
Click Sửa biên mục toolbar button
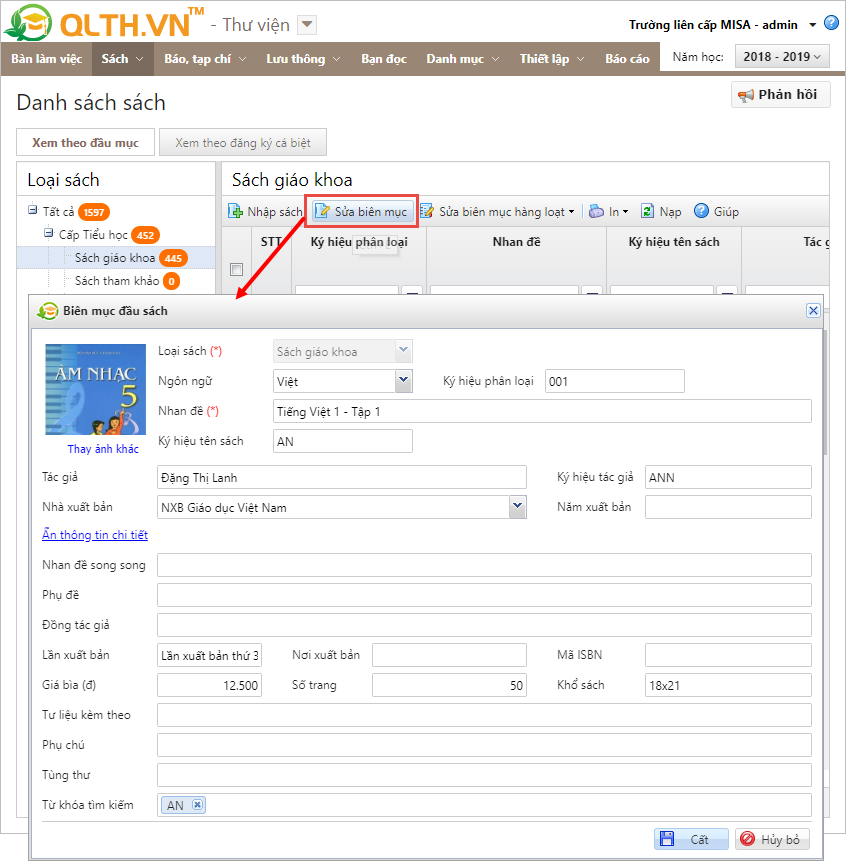[361, 211]
